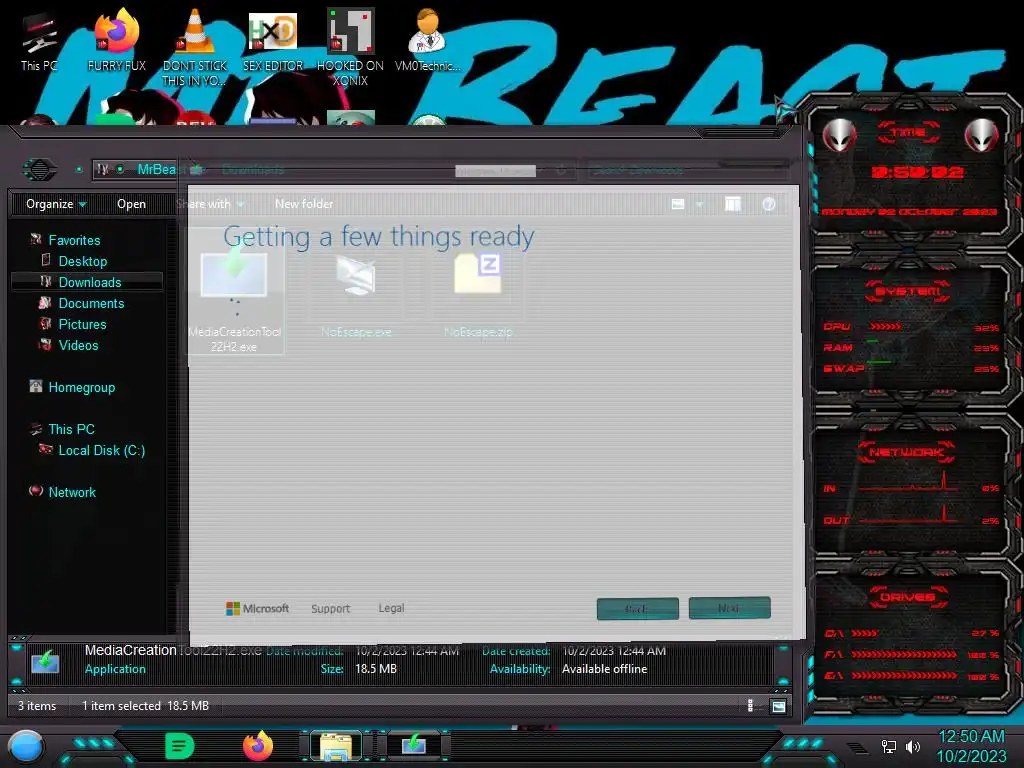1024x768 pixels.
Task: Open Desktop under Favorites
Action: pyautogui.click(x=83, y=261)
